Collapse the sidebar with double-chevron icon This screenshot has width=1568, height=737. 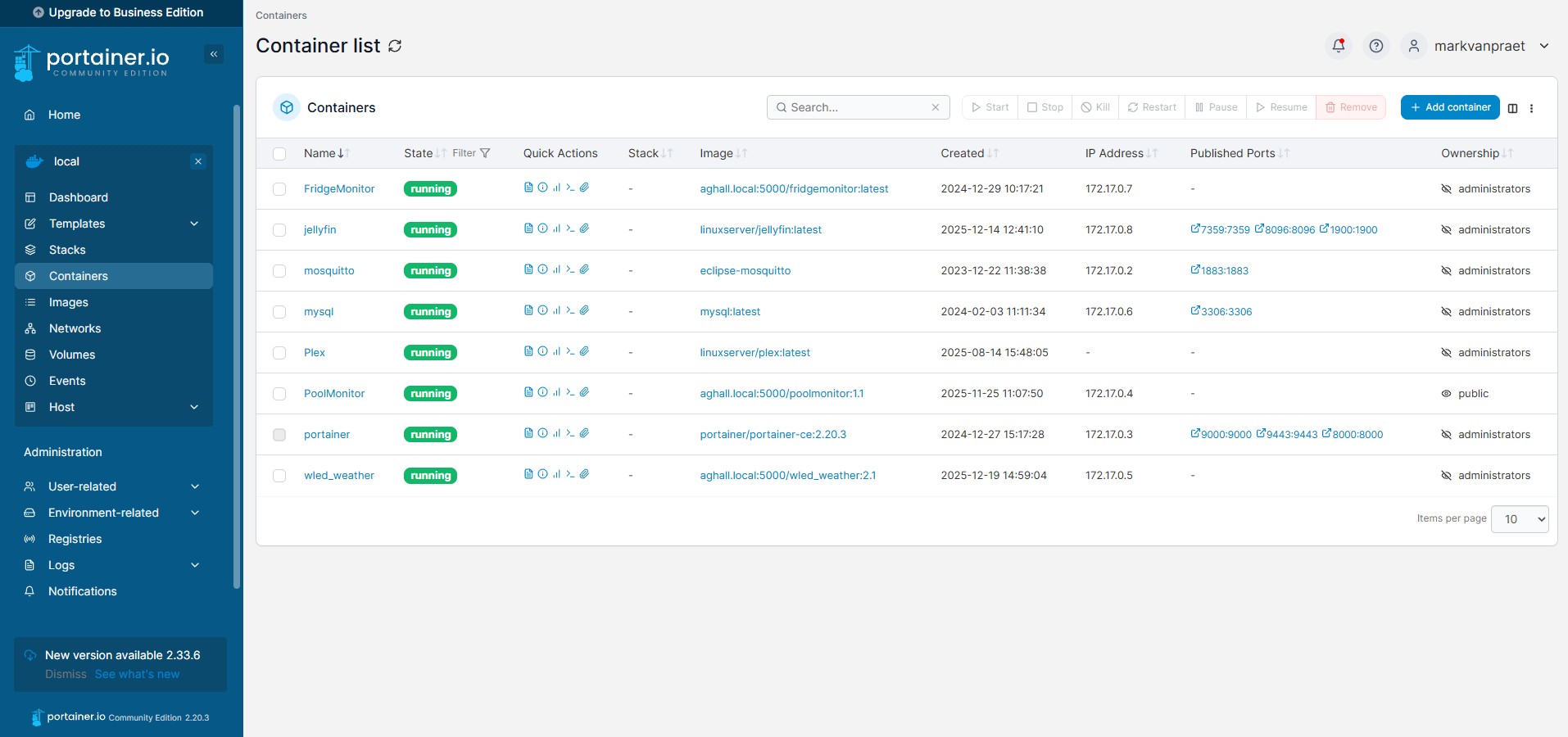click(214, 54)
